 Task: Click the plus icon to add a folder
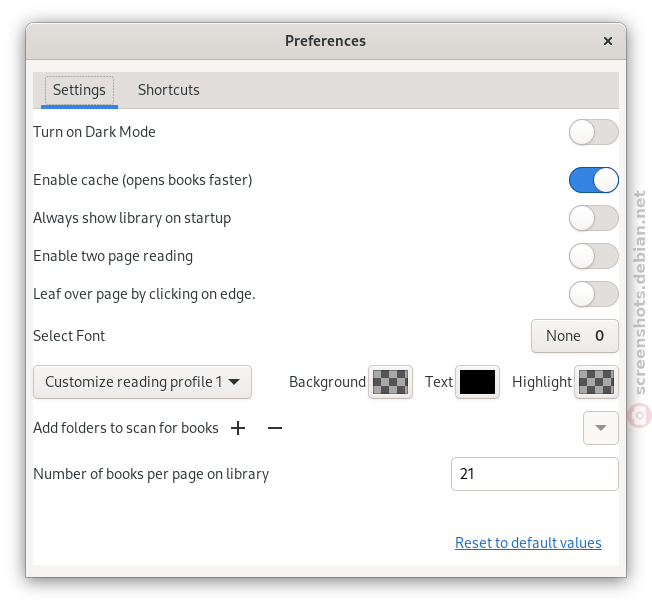click(238, 428)
